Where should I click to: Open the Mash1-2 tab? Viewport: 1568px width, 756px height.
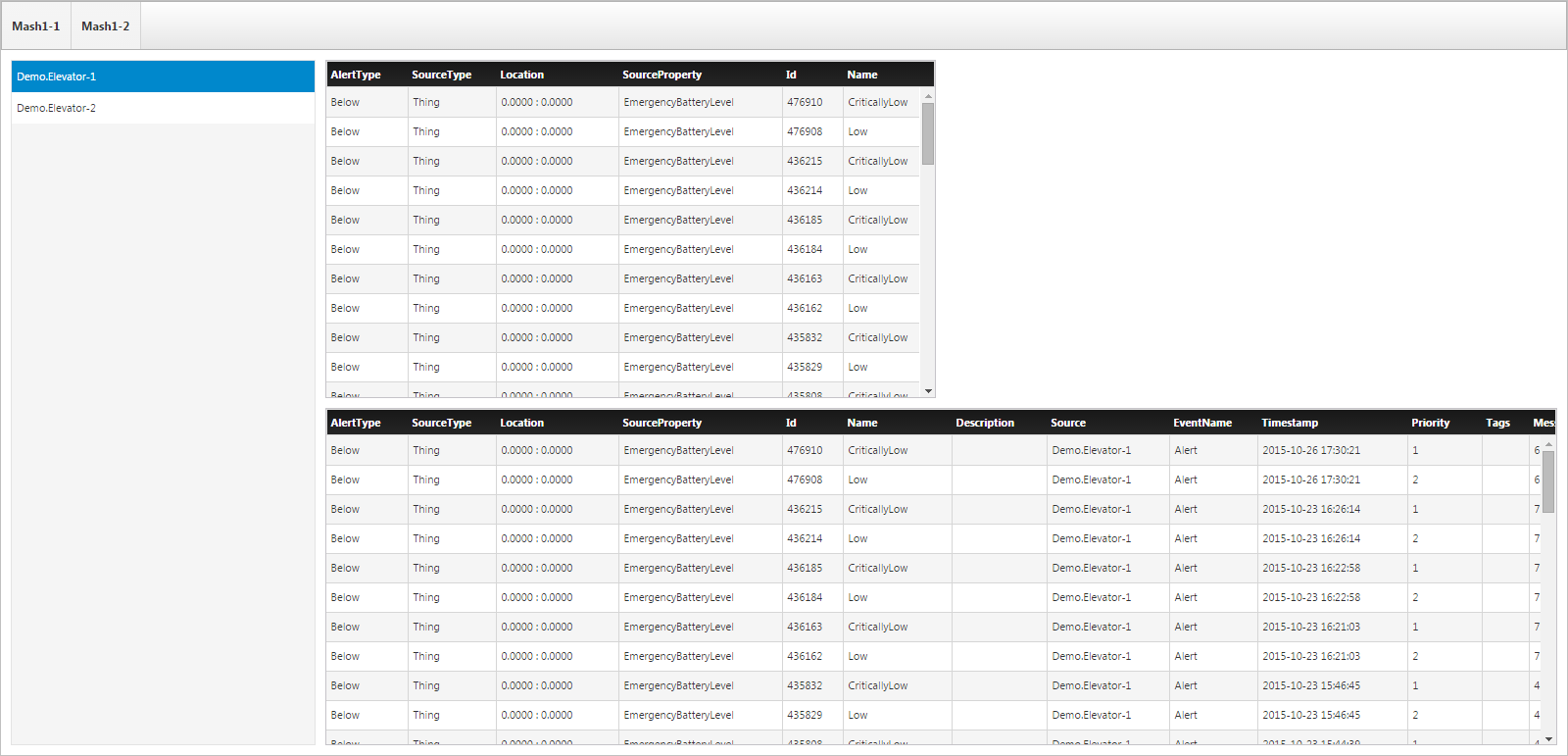106,26
